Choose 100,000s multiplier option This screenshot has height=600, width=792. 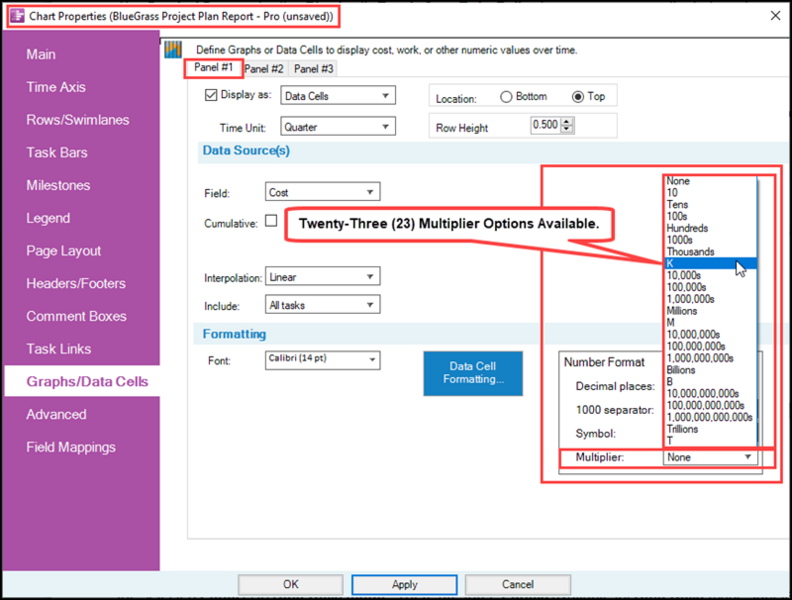[710, 287]
